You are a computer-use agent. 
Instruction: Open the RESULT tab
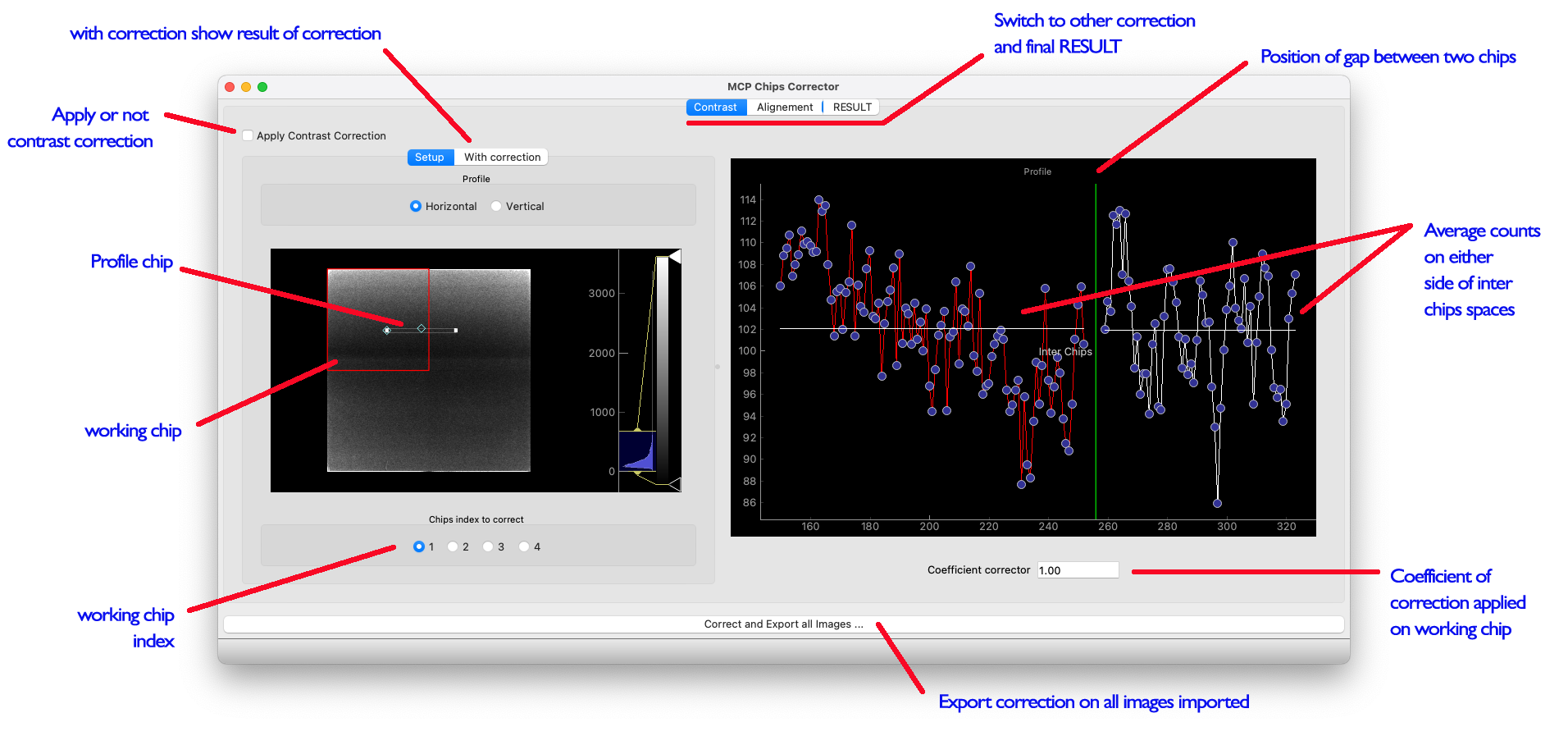click(851, 107)
